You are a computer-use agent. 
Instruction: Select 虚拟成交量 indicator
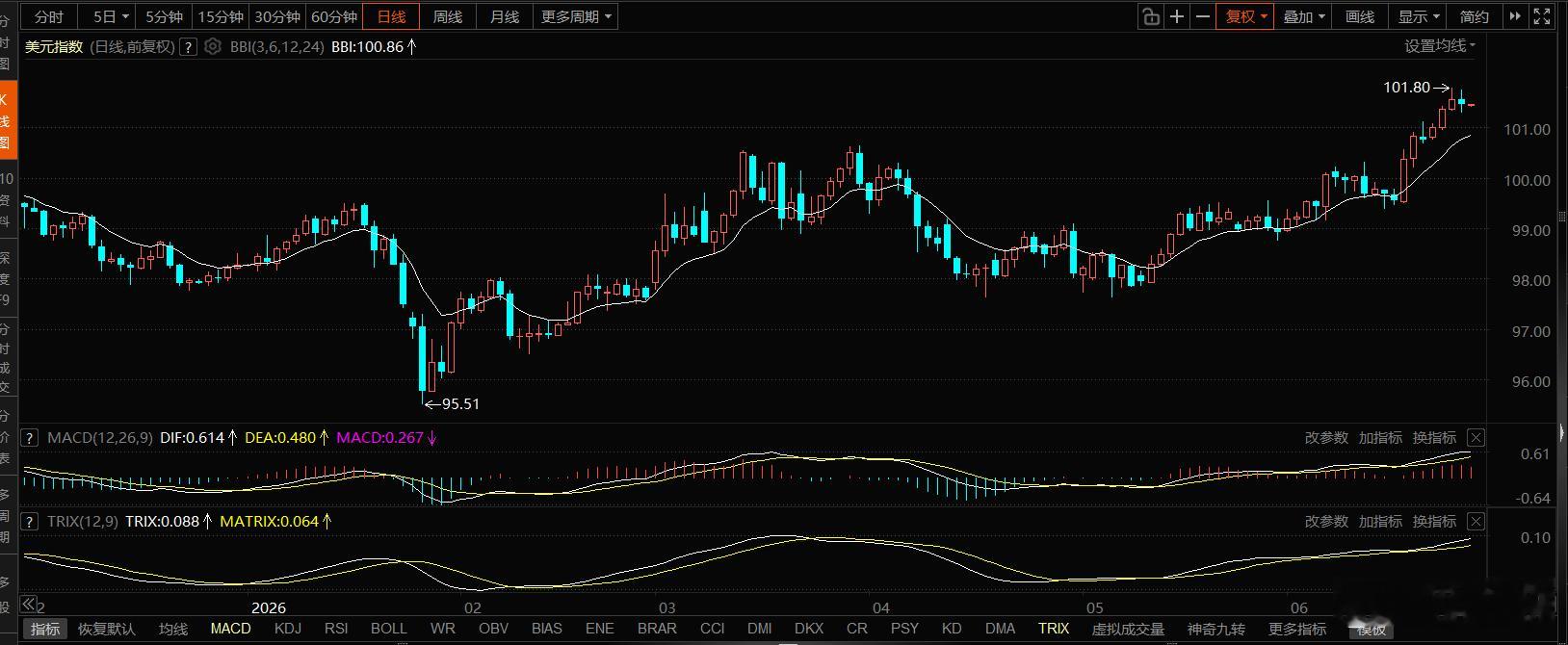[1128, 629]
